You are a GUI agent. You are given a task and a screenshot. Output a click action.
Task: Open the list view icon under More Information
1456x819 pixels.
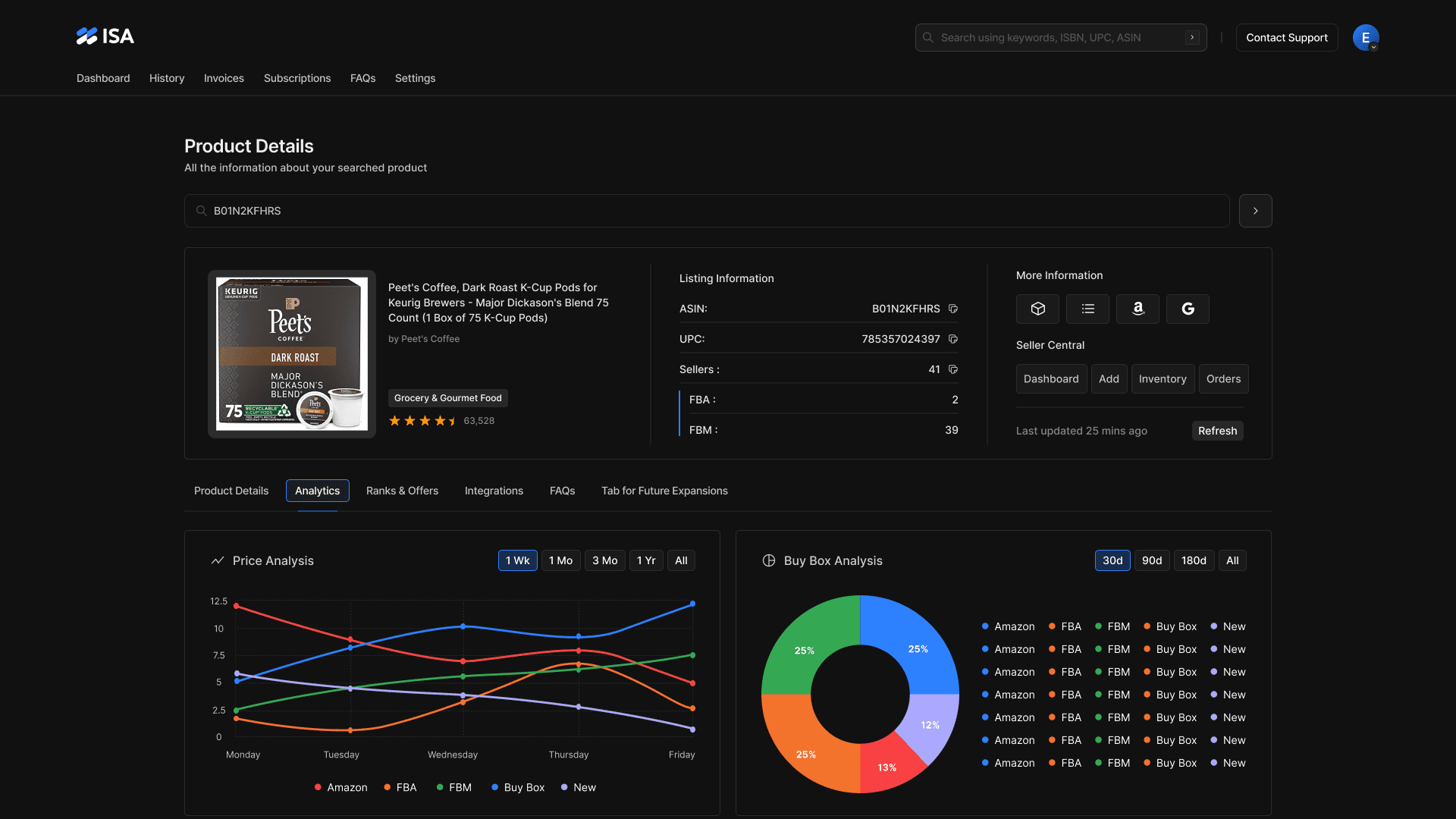coord(1087,309)
